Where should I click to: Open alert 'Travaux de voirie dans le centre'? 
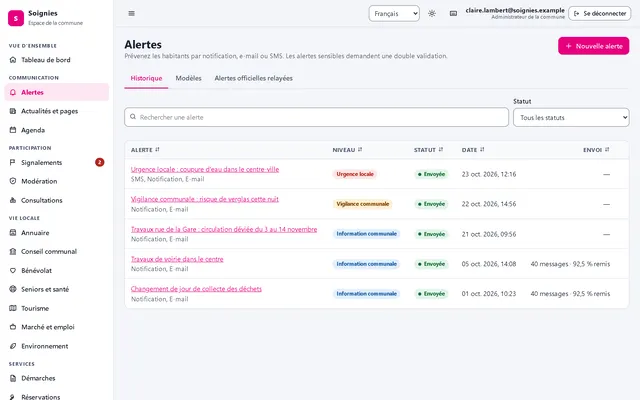pyautogui.click(x=177, y=259)
